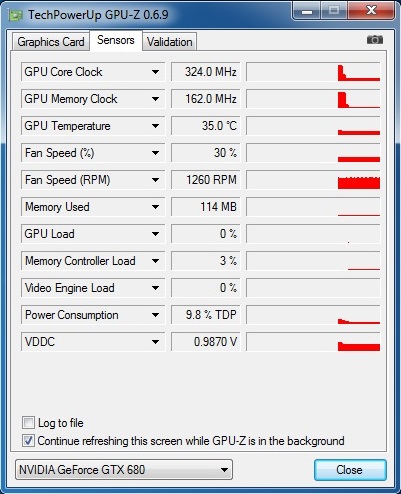
Task: Click the 35.0 °C temperature value field
Action: (205, 126)
